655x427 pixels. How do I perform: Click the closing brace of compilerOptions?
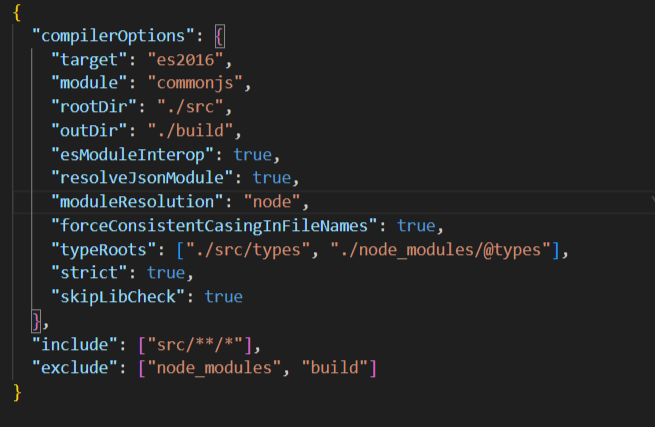tap(36, 321)
